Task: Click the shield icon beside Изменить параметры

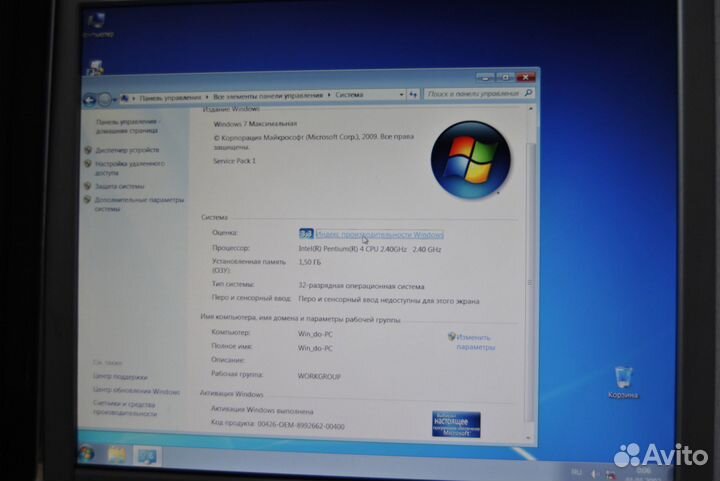Action: point(451,337)
